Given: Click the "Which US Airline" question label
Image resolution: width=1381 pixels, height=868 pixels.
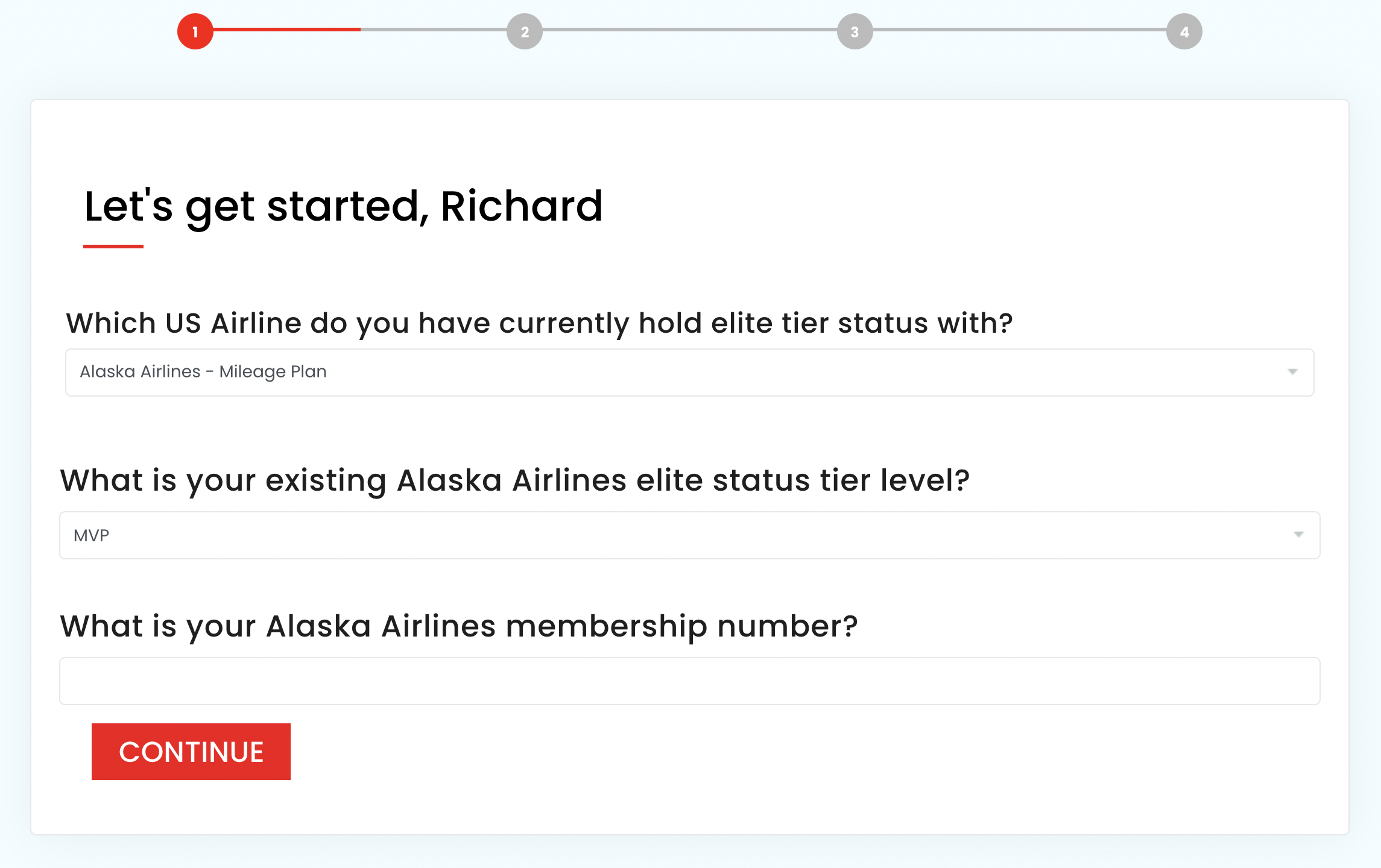Looking at the screenshot, I should point(539,323).
